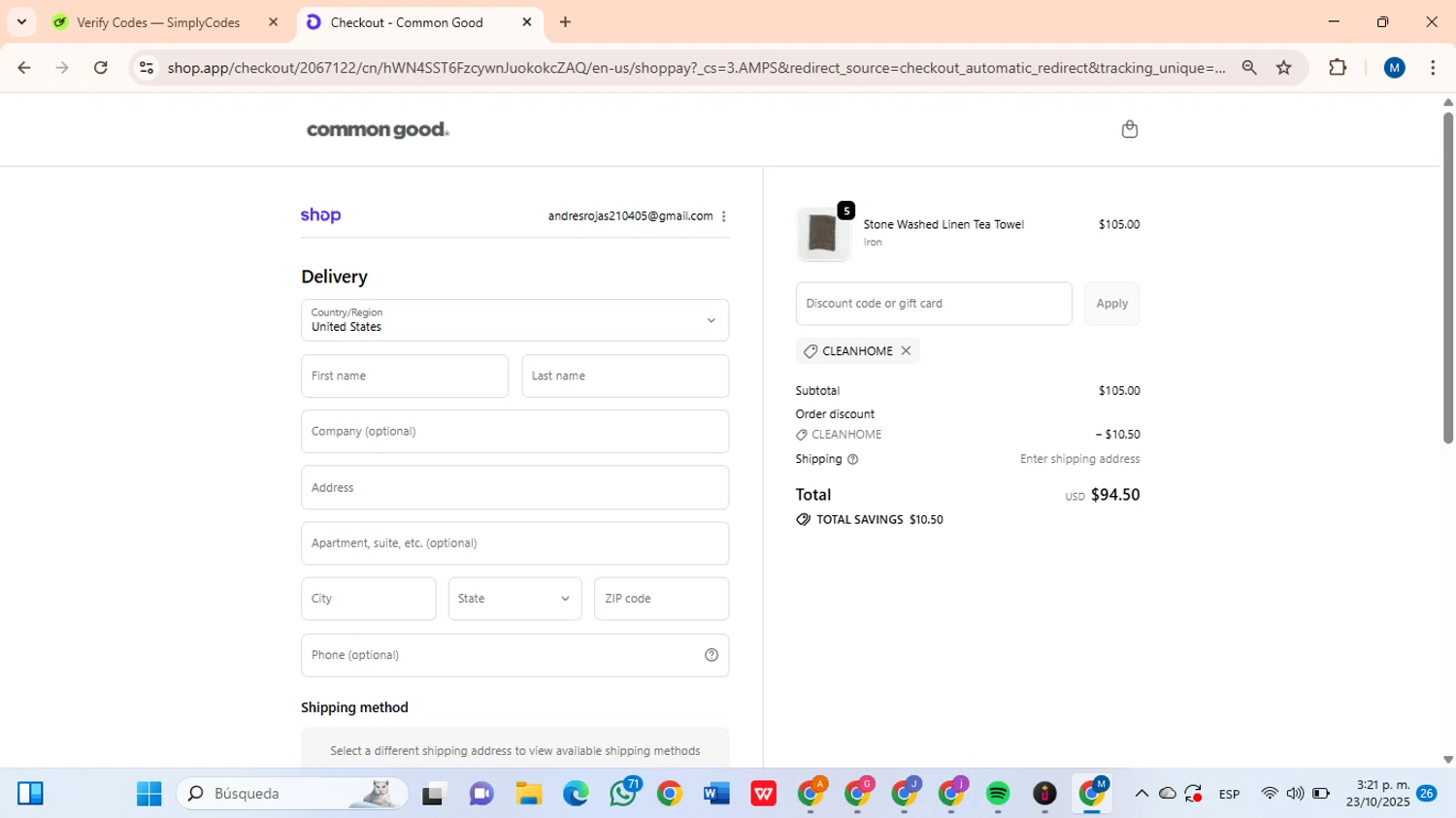Show hidden system tray icons
Screen dimensions: 1456x818
click(1142, 794)
